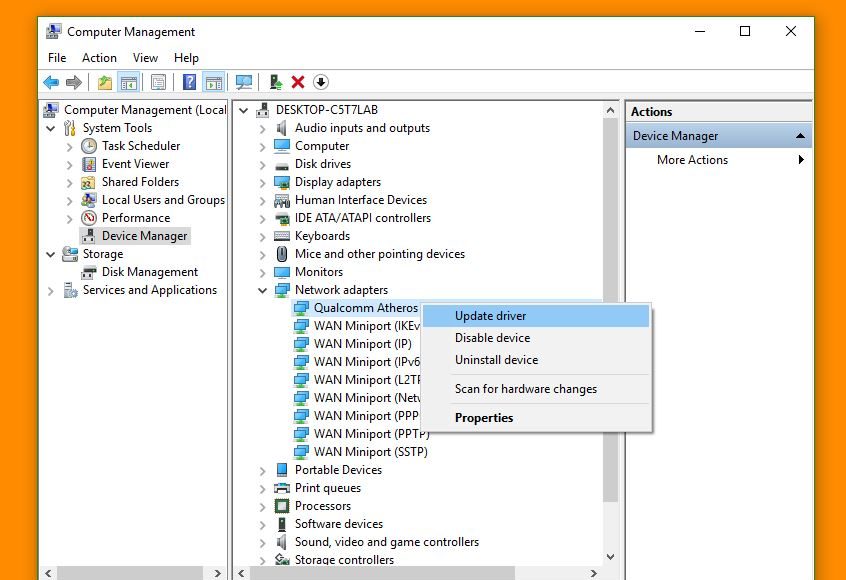846x580 pixels.
Task: Click the update driver software toolbar icon
Action: (275, 82)
